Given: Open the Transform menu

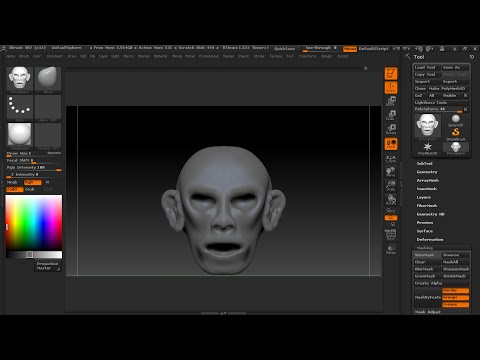Looking at the screenshot, I should (307, 56).
